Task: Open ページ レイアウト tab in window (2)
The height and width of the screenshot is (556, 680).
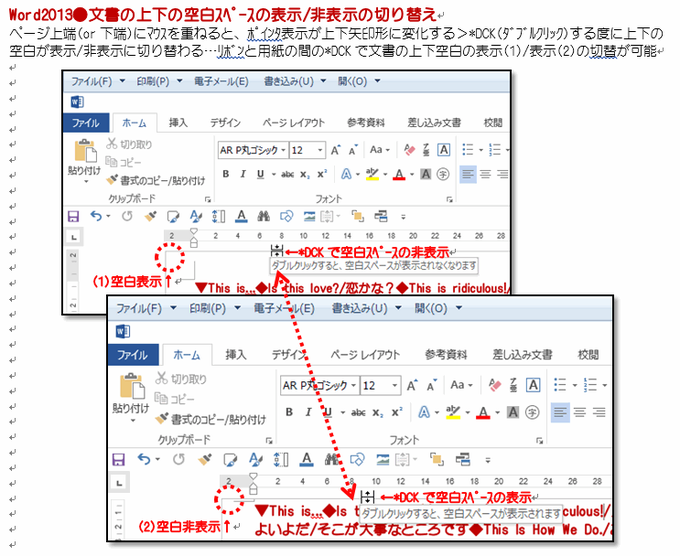Action: click(365, 355)
